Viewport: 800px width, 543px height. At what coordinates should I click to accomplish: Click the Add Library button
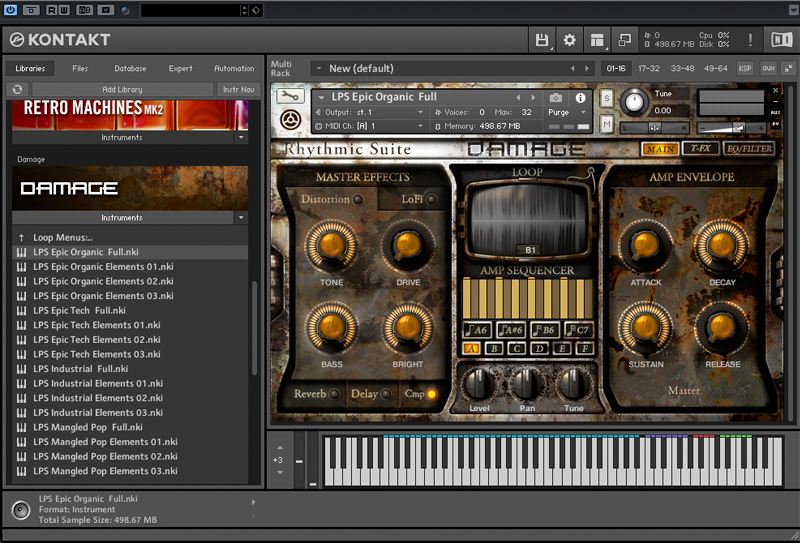tap(122, 89)
